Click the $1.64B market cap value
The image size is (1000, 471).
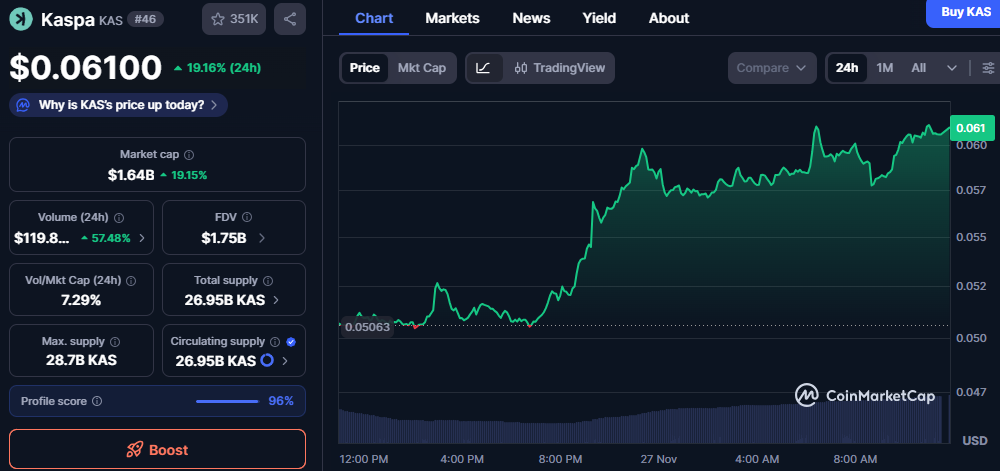point(131,175)
